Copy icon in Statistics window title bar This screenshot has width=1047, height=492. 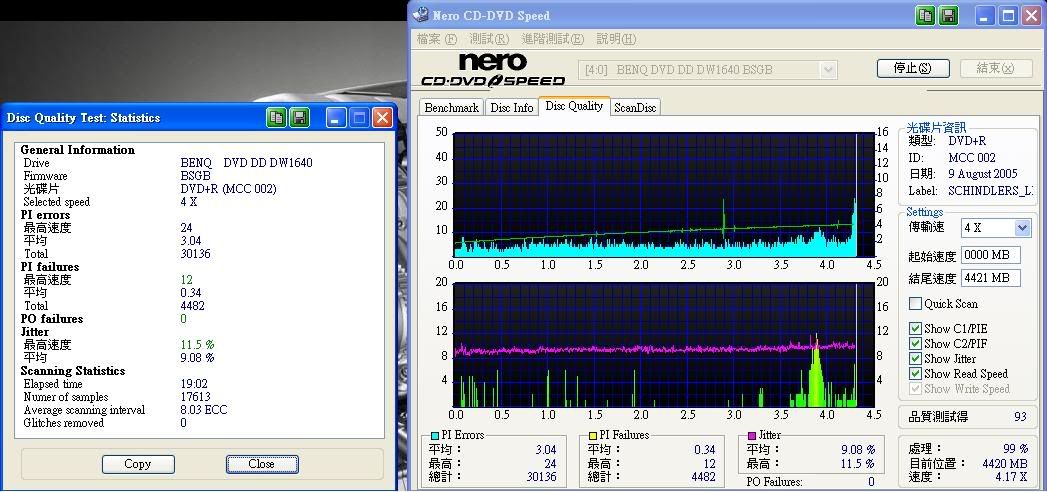click(276, 118)
